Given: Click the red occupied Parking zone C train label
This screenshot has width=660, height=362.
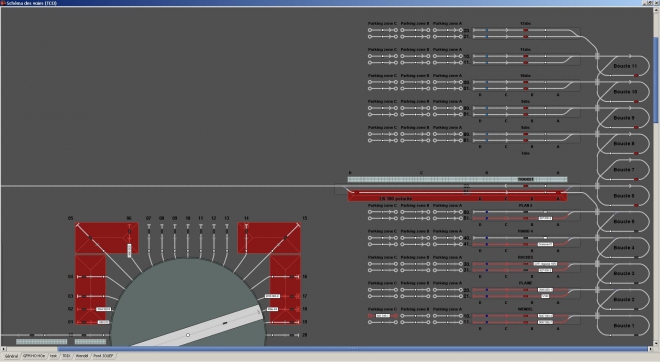Looking at the screenshot, I should click(x=383, y=316).
